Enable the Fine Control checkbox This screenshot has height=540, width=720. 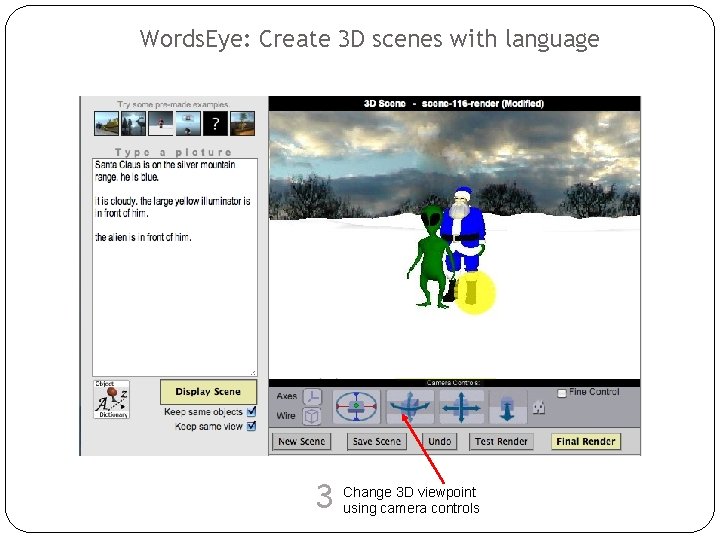(x=562, y=393)
